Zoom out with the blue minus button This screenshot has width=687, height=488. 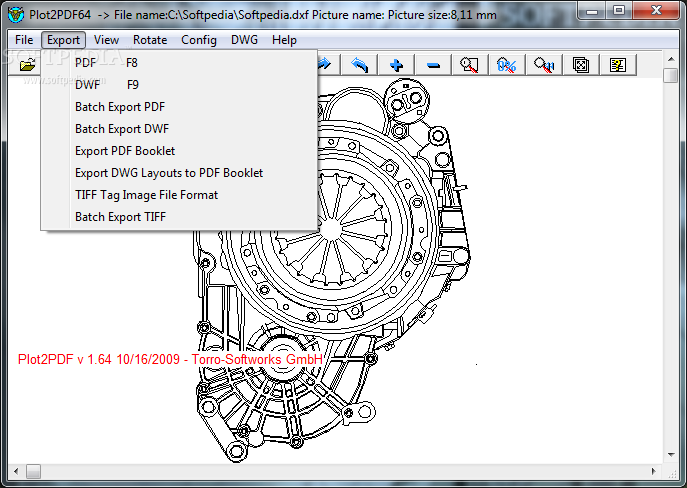click(433, 65)
